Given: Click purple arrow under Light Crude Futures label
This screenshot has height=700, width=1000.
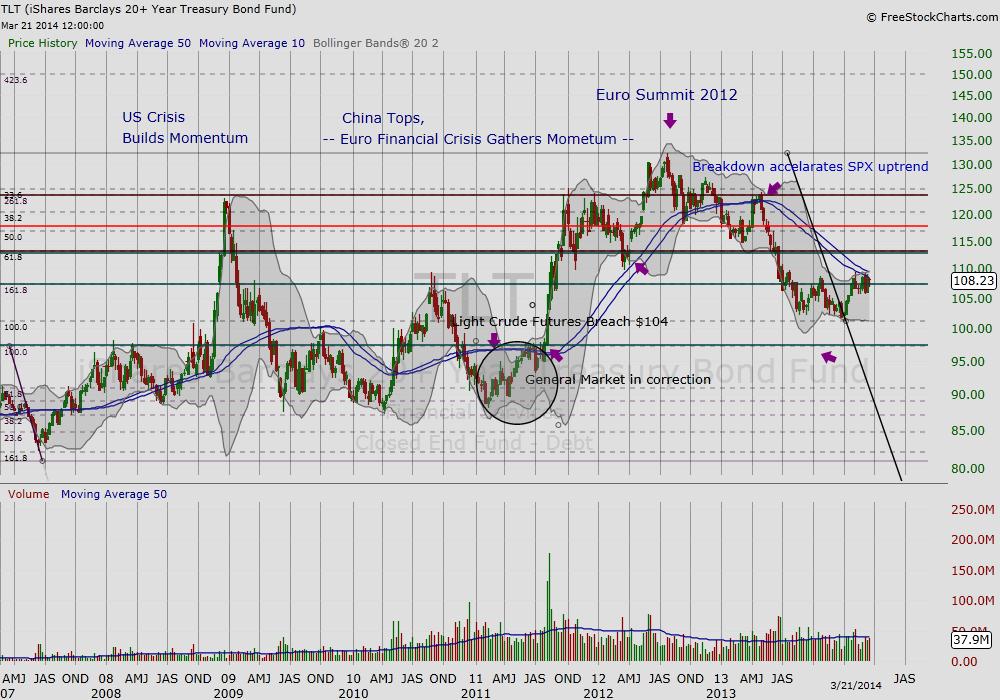Looking at the screenshot, I should click(494, 340).
